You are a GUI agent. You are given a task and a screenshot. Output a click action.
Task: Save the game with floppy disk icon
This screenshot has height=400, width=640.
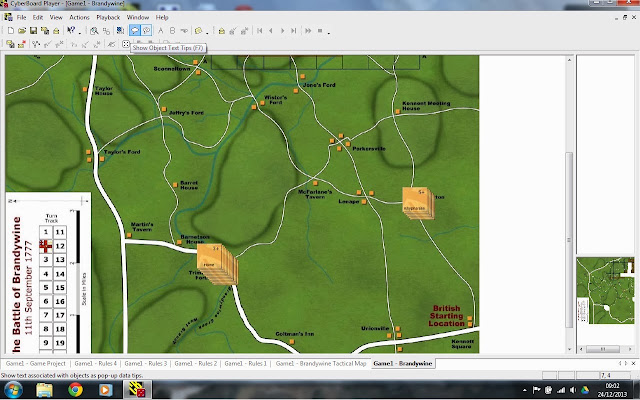(x=33, y=31)
